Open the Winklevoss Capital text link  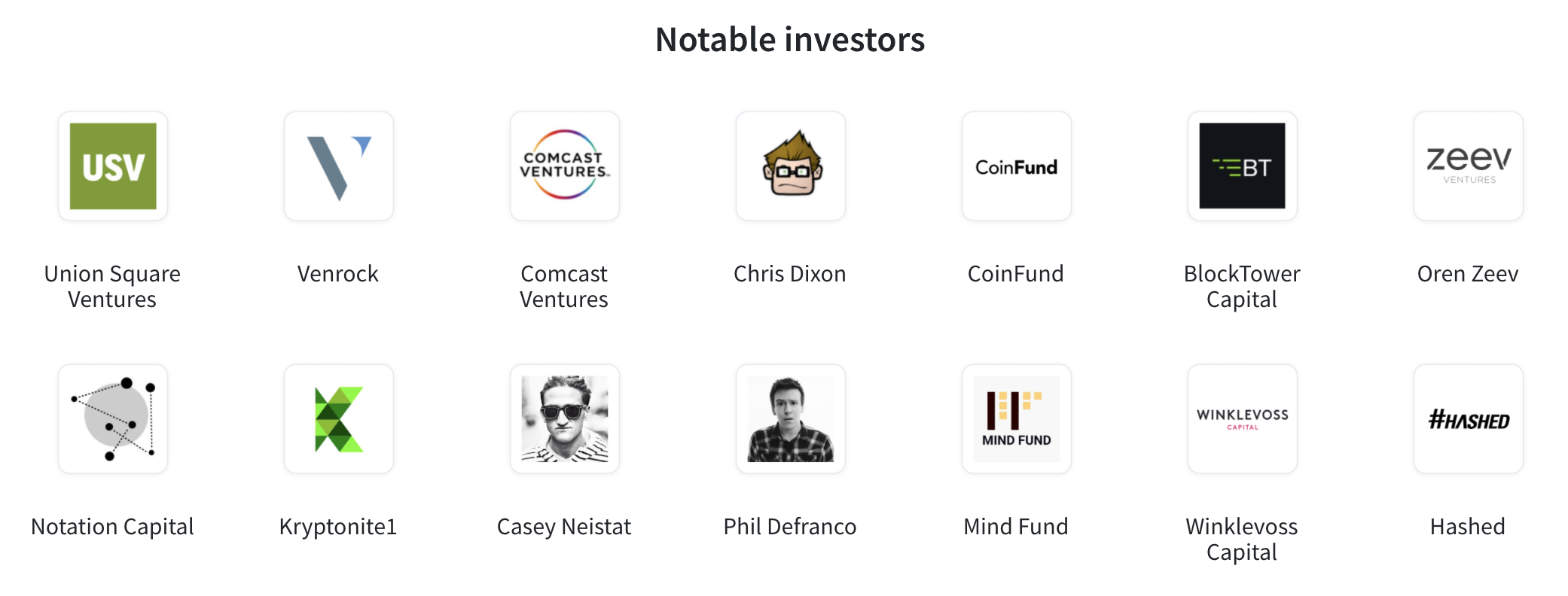pos(1242,540)
